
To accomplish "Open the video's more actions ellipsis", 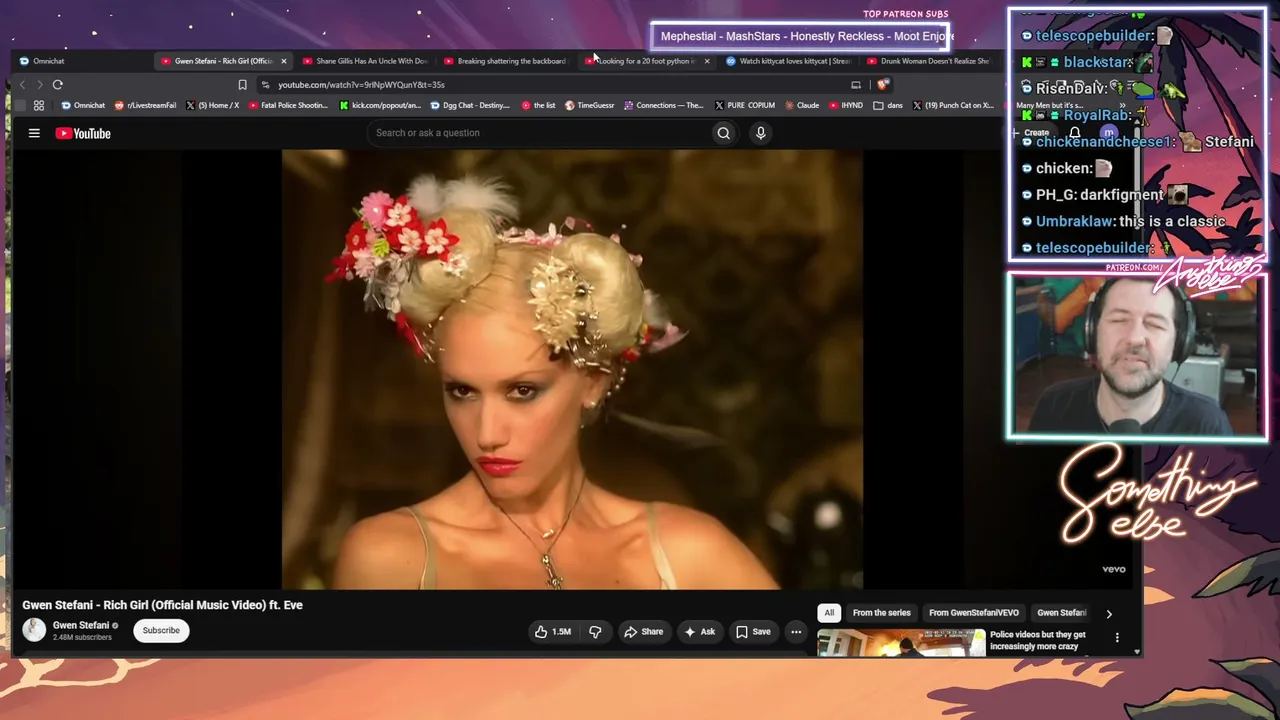I will point(796,632).
